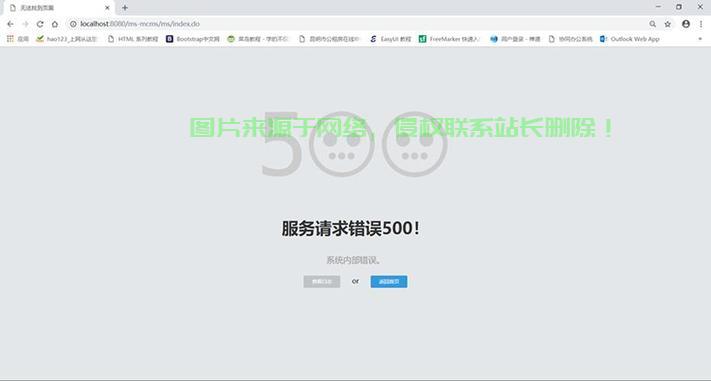
Task: Go back to the previous page
Action: coord(10,24)
